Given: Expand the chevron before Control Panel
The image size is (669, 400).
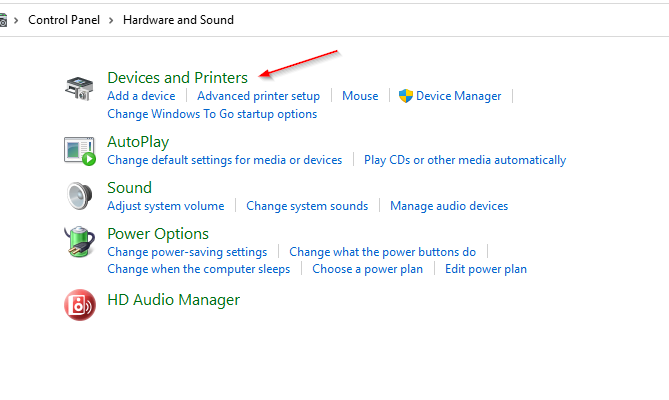Looking at the screenshot, I should coord(16,20).
